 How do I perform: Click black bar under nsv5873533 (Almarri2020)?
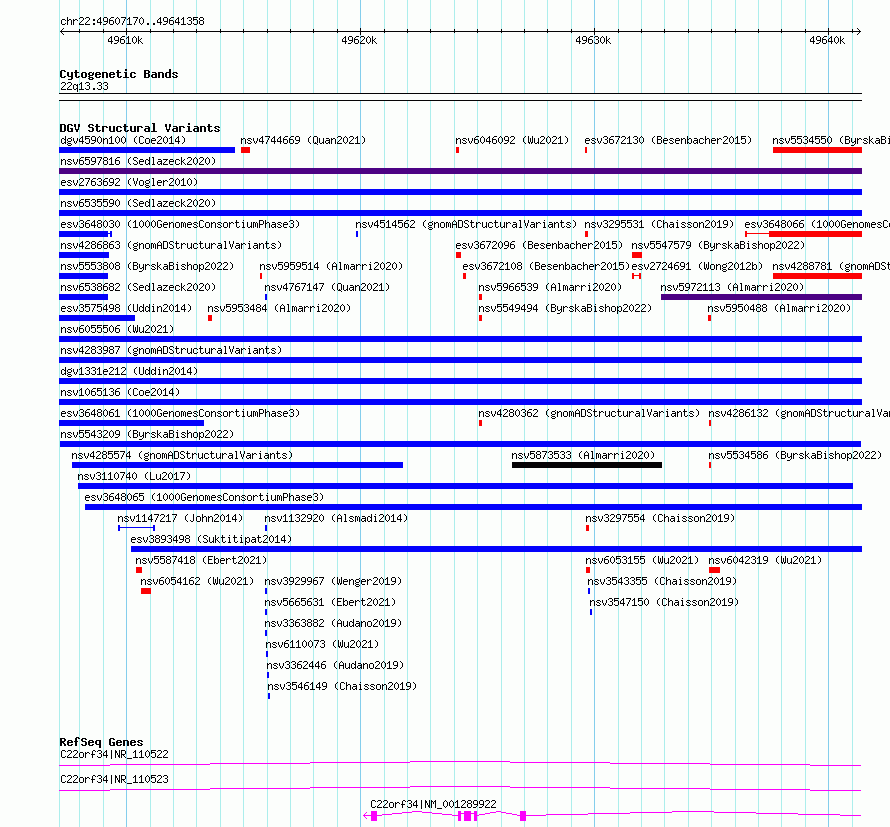tap(587, 465)
